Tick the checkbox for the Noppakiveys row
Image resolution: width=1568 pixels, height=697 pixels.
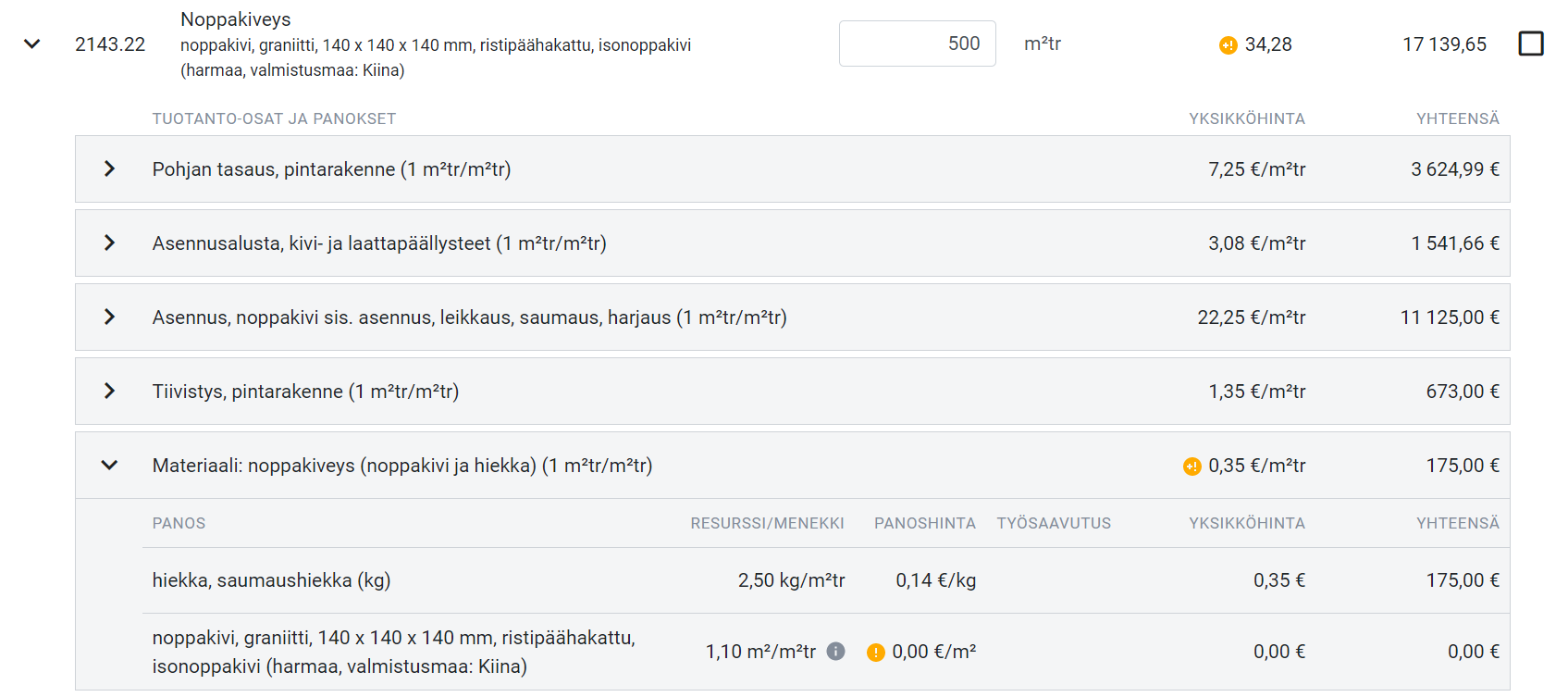coord(1531,44)
